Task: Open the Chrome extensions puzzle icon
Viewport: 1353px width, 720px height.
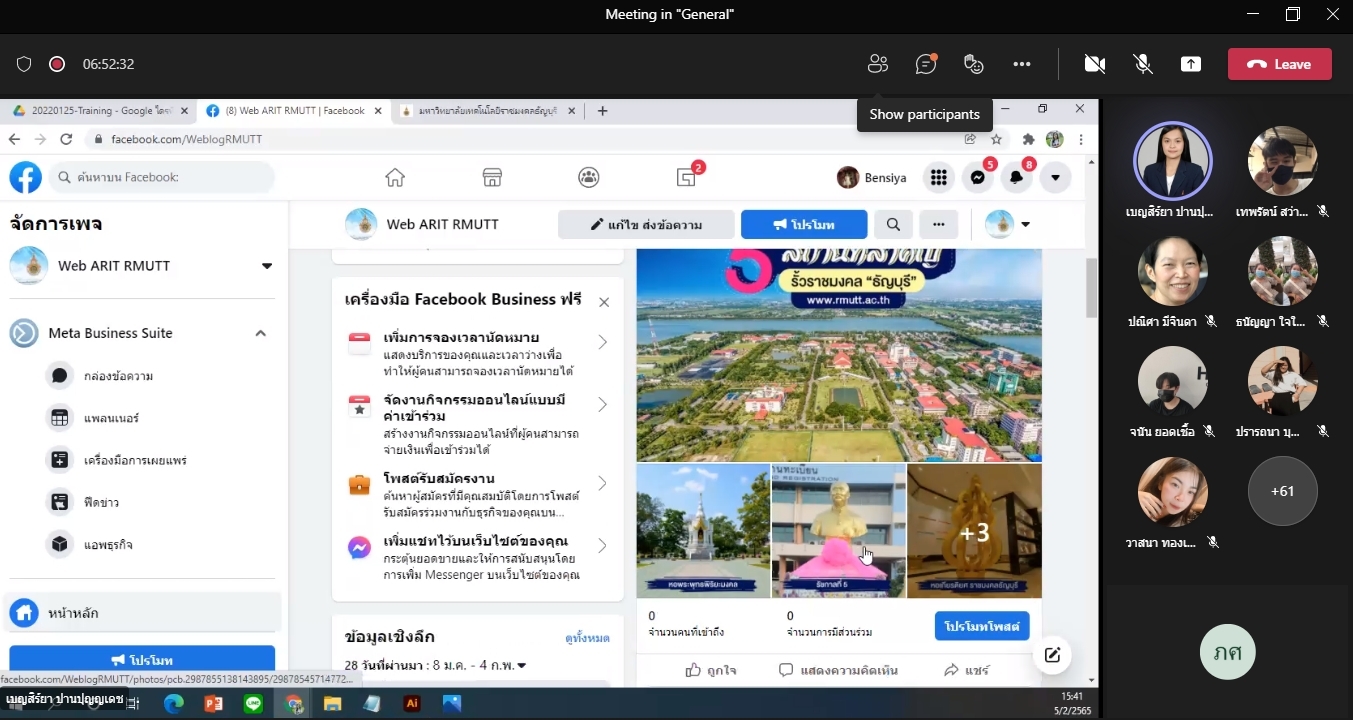Action: coord(1027,139)
